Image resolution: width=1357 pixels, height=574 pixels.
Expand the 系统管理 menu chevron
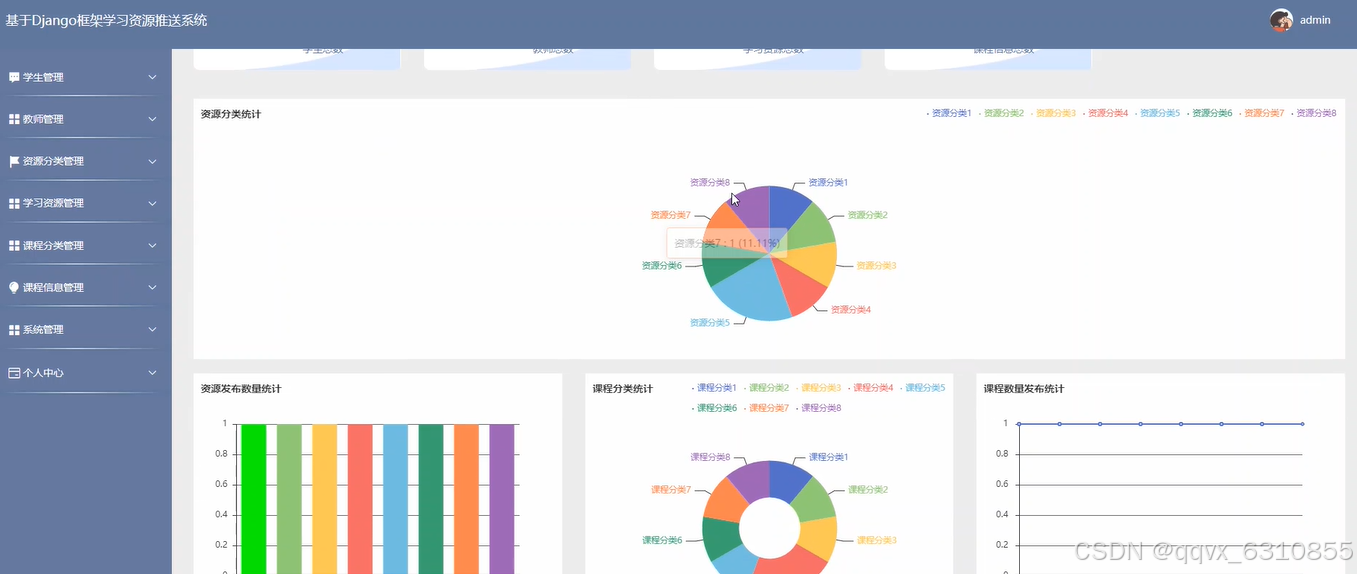pyautogui.click(x=153, y=329)
